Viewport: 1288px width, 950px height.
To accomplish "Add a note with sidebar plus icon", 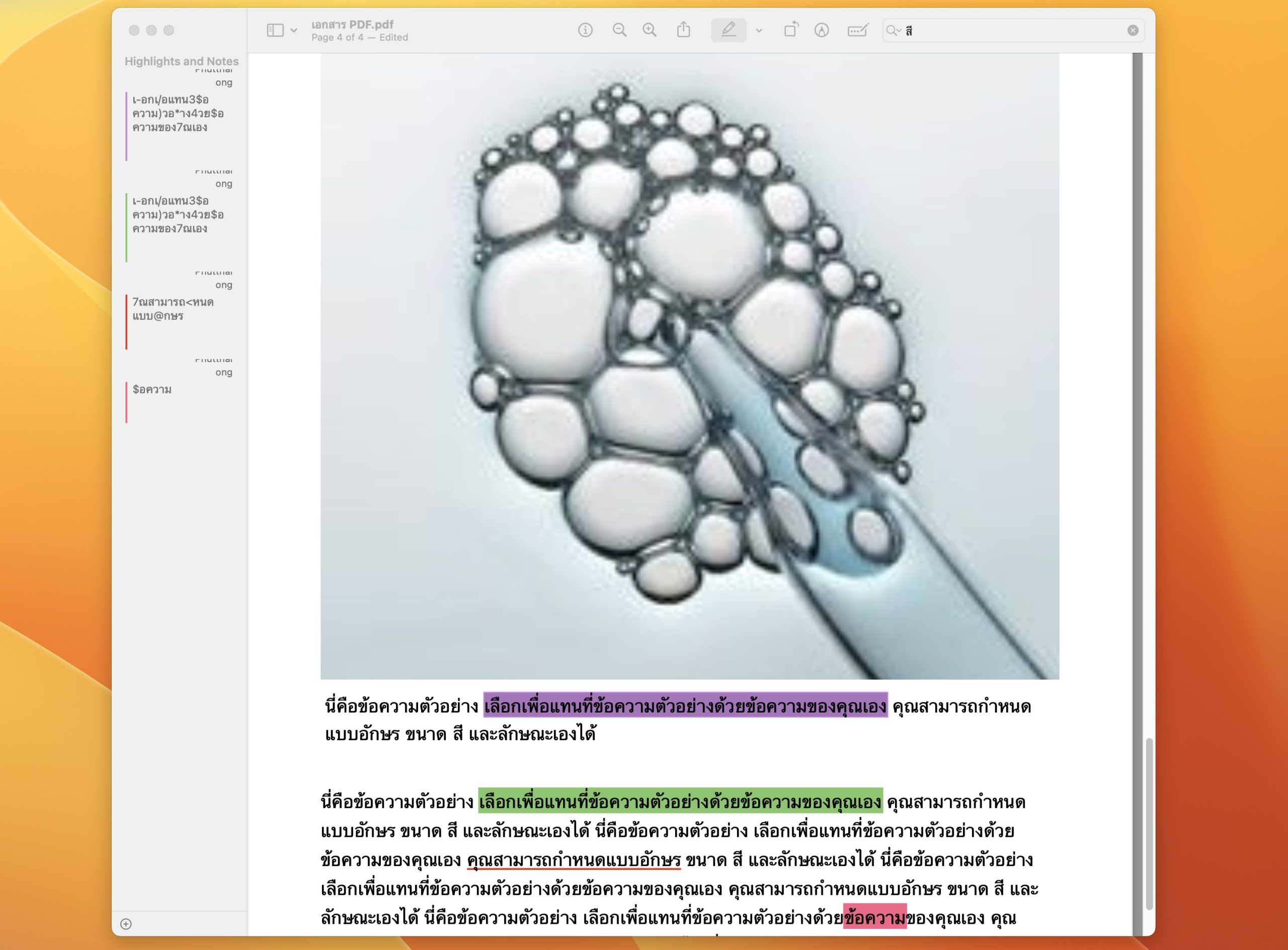I will click(x=126, y=924).
